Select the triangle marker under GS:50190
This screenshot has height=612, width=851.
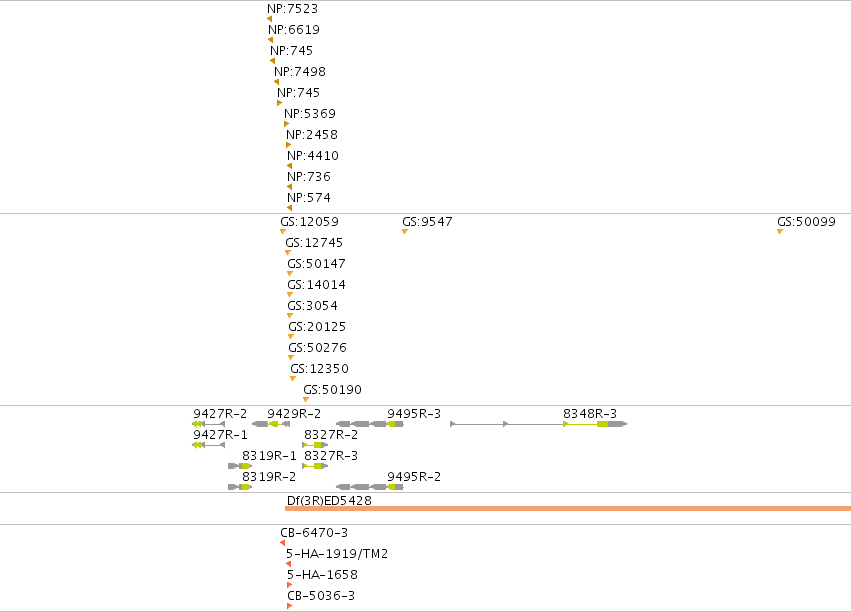pos(306,400)
